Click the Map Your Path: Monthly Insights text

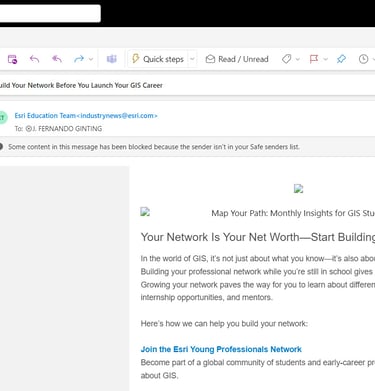pyautogui.click(x=293, y=213)
